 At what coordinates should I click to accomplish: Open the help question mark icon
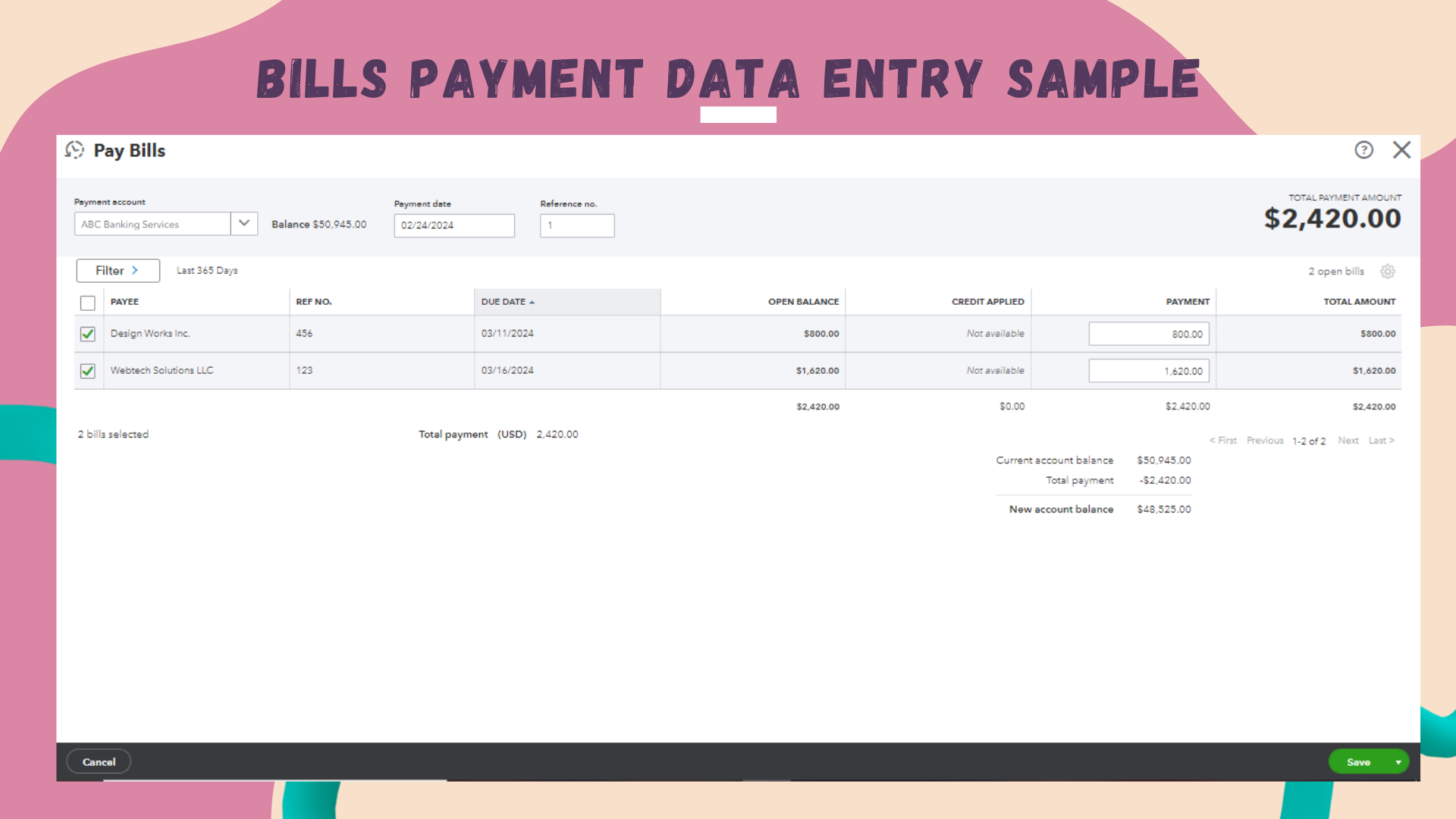tap(1363, 150)
